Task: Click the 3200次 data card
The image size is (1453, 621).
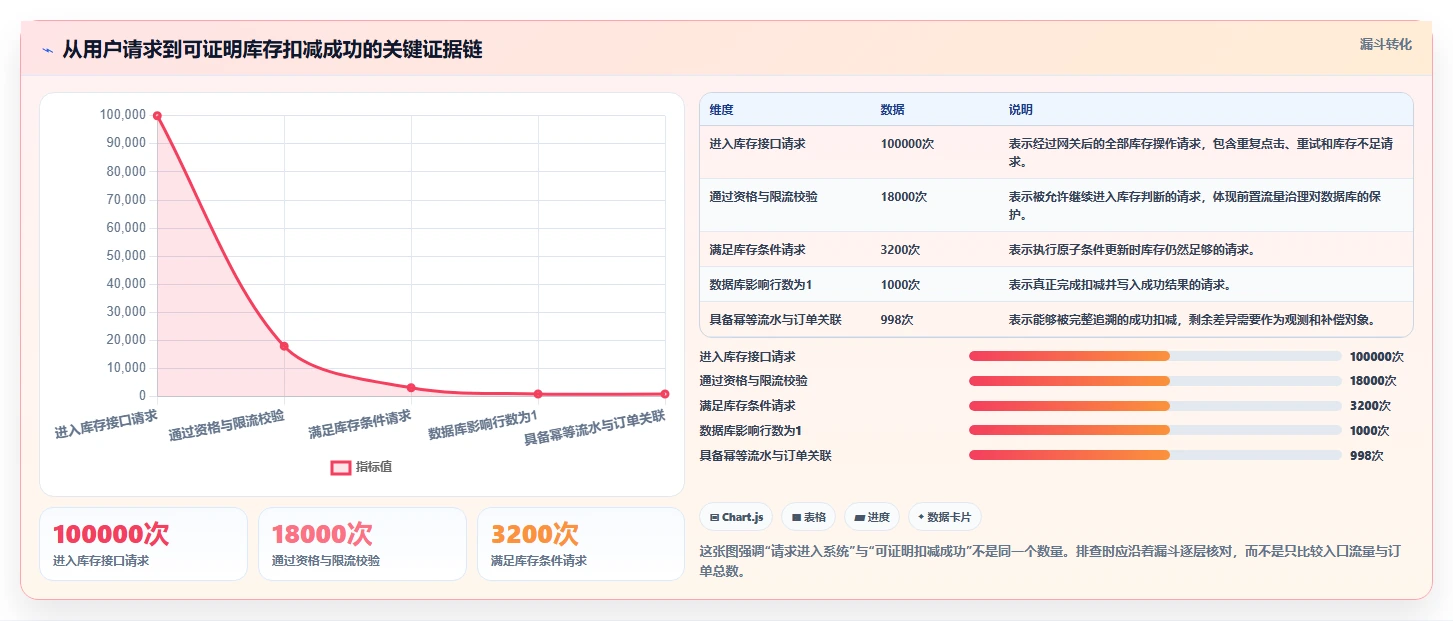Action: [x=581, y=544]
